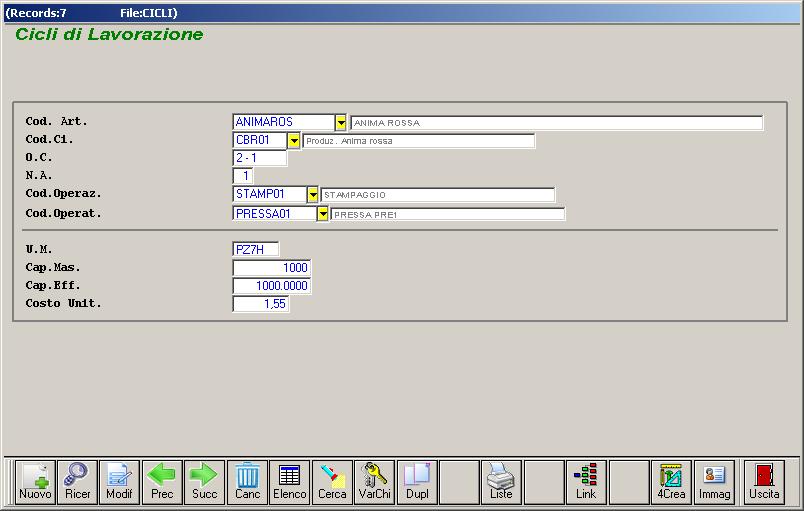Screen dimensions: 804x511
Task: Click the Cod. Art. label
Action: pos(56,121)
